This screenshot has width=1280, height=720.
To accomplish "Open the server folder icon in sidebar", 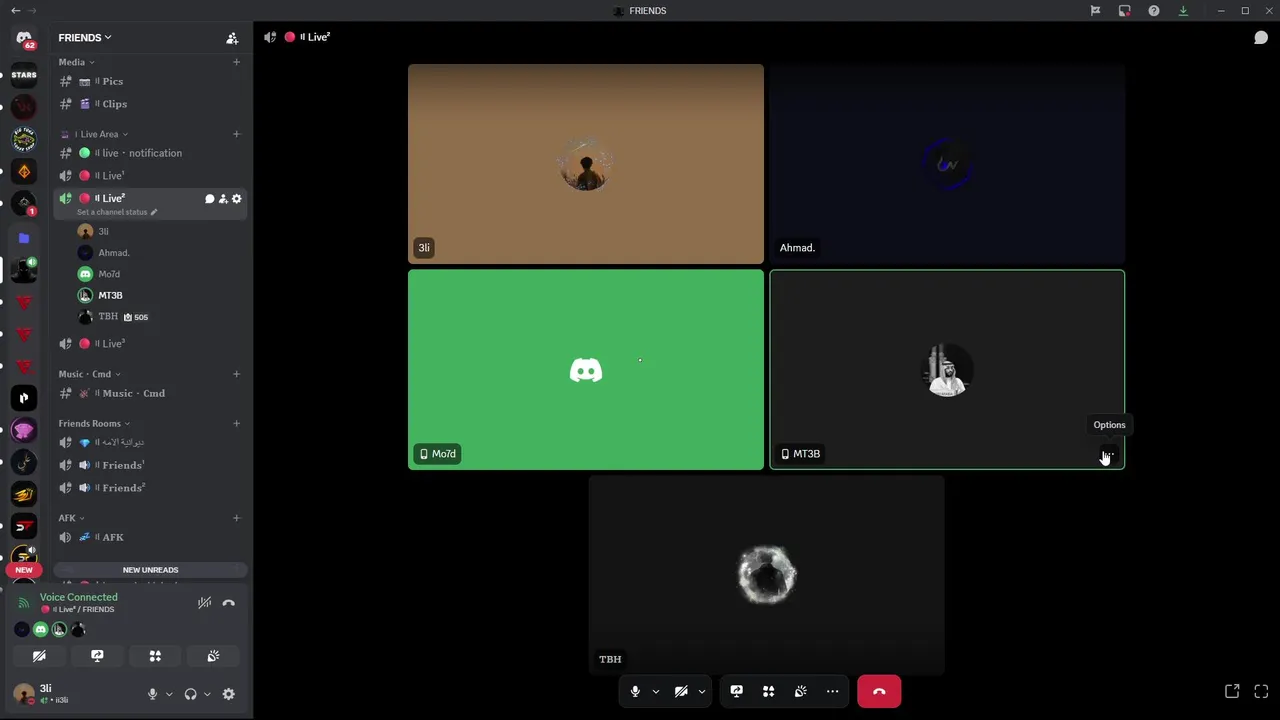I will point(24,238).
